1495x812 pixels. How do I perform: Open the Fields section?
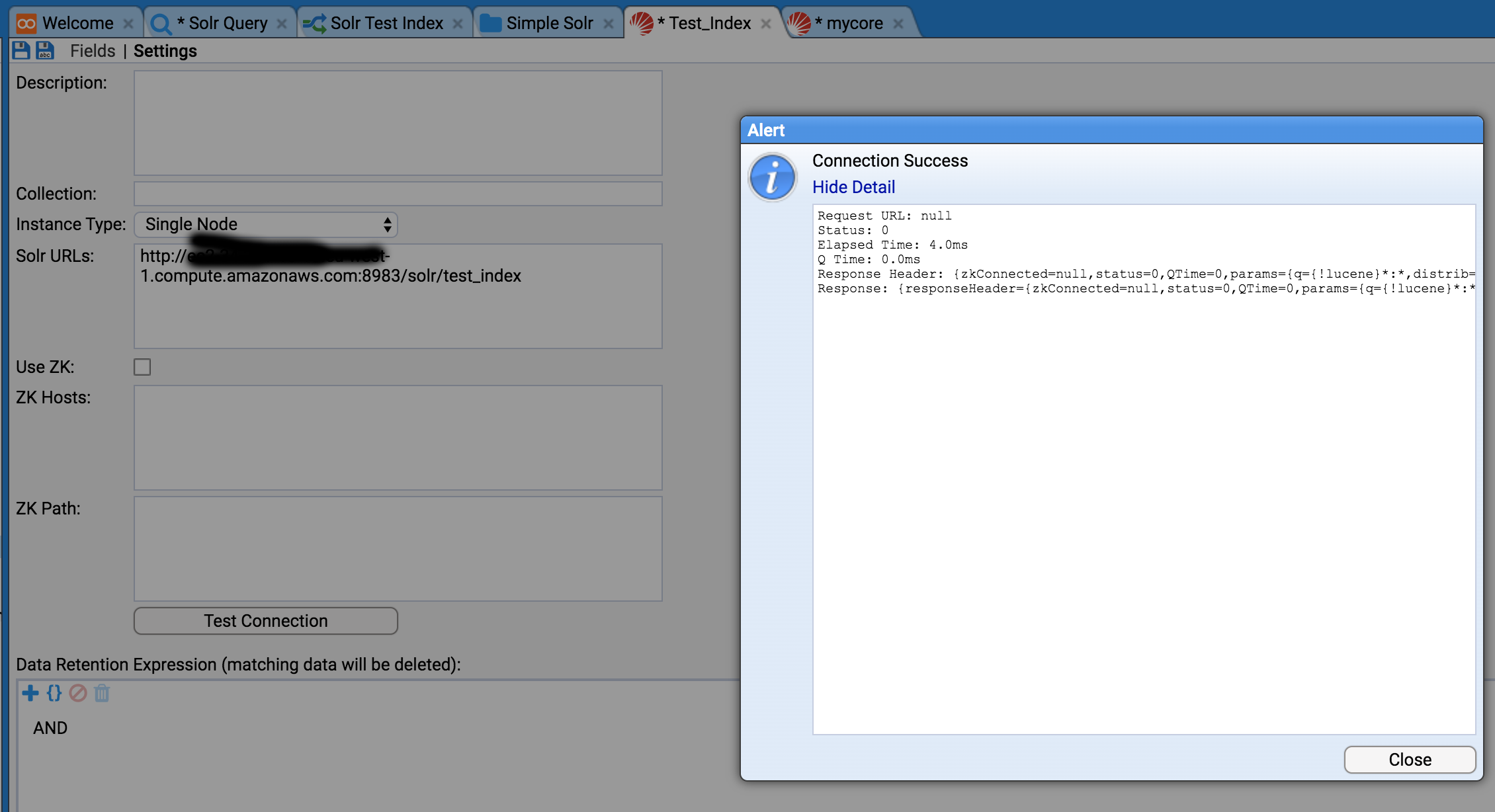[x=93, y=51]
